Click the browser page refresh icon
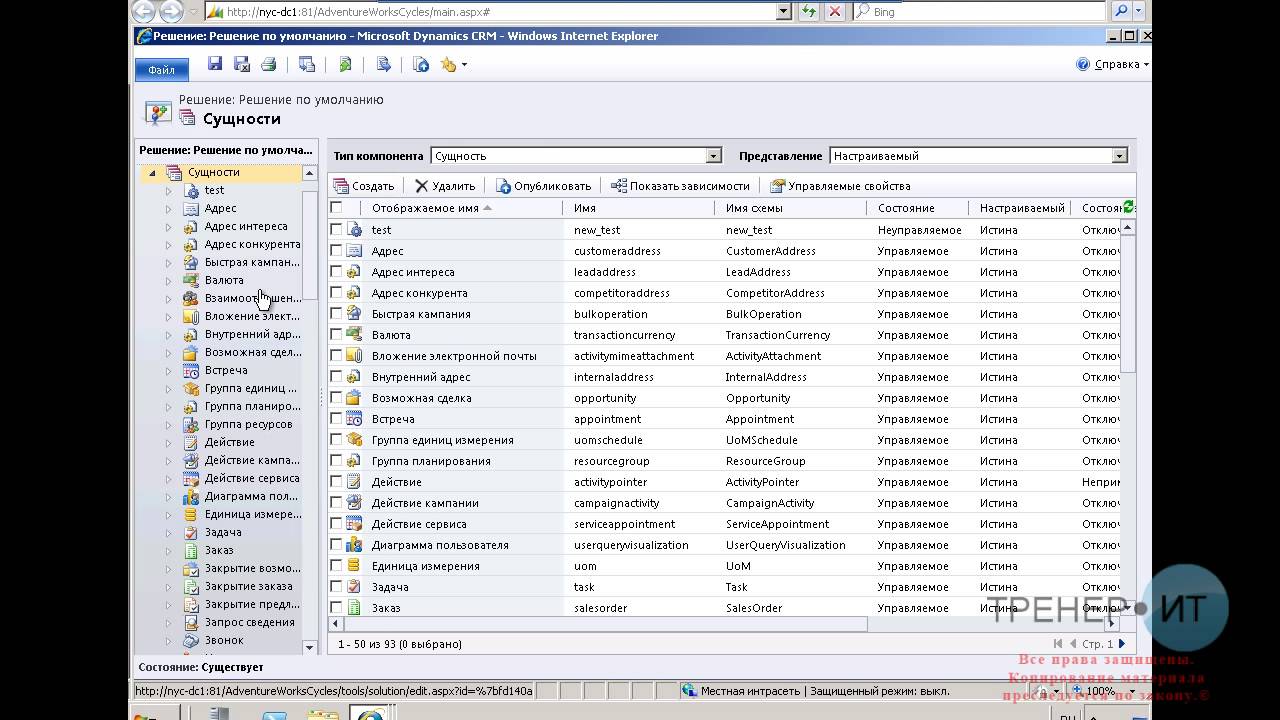This screenshot has height=720, width=1280. [808, 12]
